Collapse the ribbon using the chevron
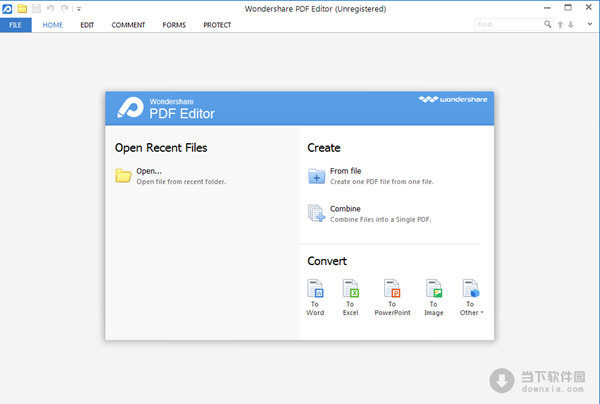The height and width of the screenshot is (404, 600). pos(590,24)
